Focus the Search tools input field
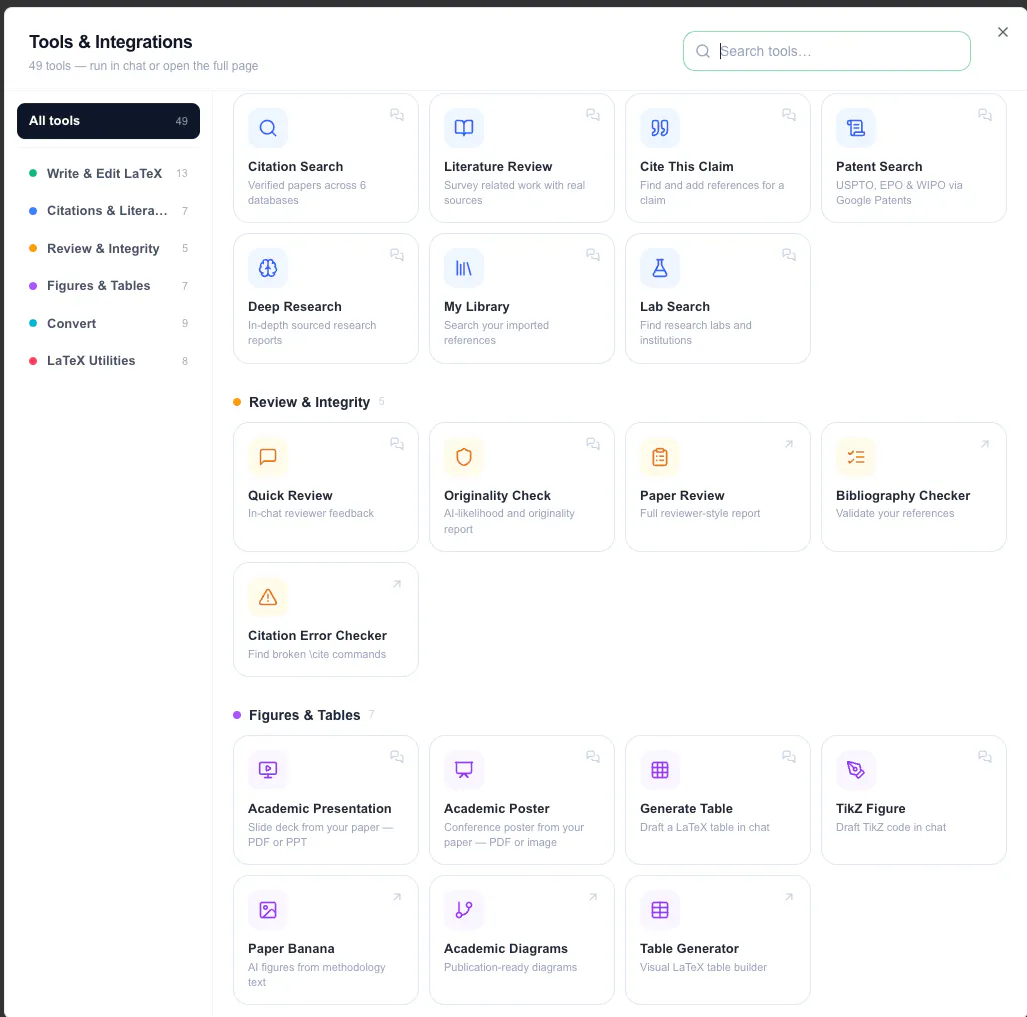The width and height of the screenshot is (1027, 1017). [826, 51]
